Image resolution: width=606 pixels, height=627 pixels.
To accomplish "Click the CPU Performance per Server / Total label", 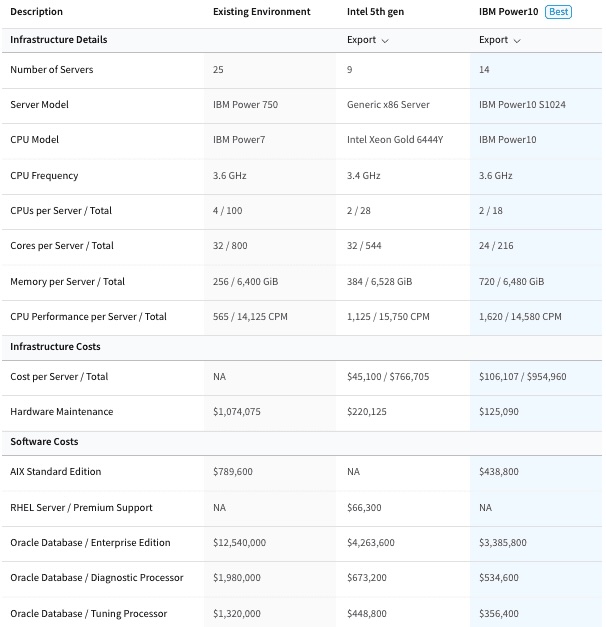I will tap(88, 317).
